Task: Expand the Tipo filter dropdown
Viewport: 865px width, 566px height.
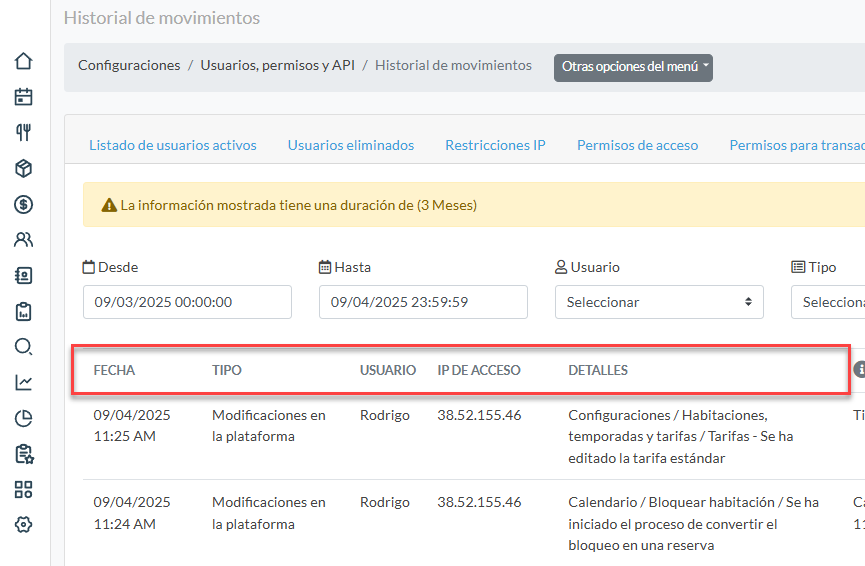Action: pos(828,302)
